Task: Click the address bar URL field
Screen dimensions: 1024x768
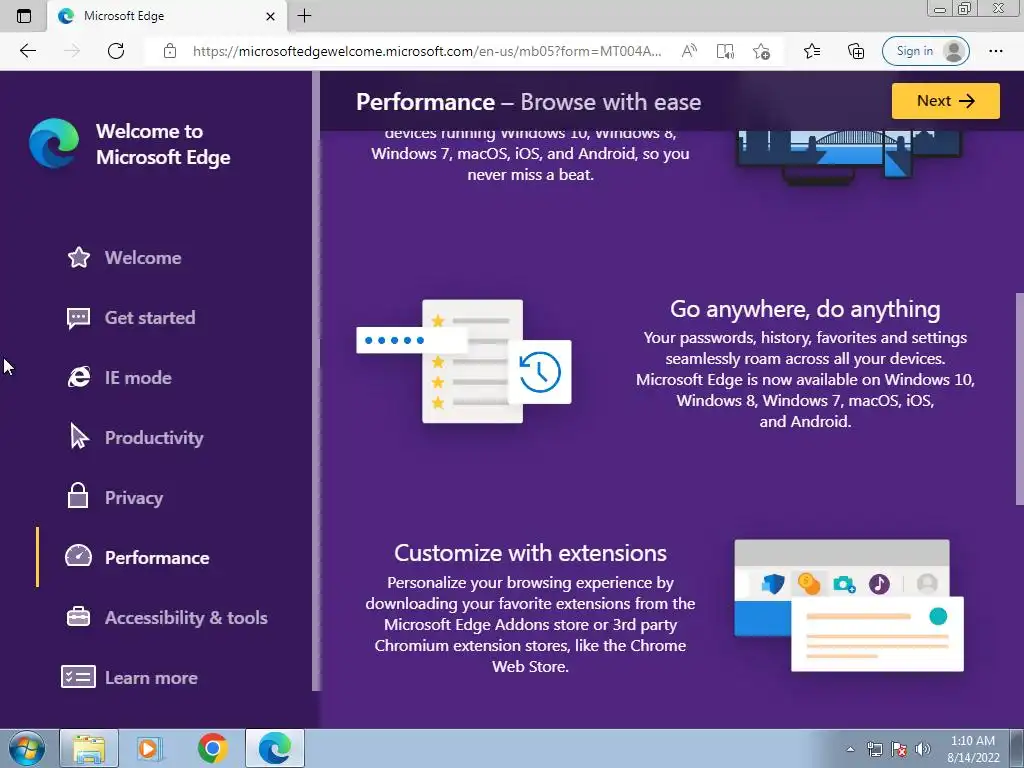Action: pyautogui.click(x=427, y=51)
